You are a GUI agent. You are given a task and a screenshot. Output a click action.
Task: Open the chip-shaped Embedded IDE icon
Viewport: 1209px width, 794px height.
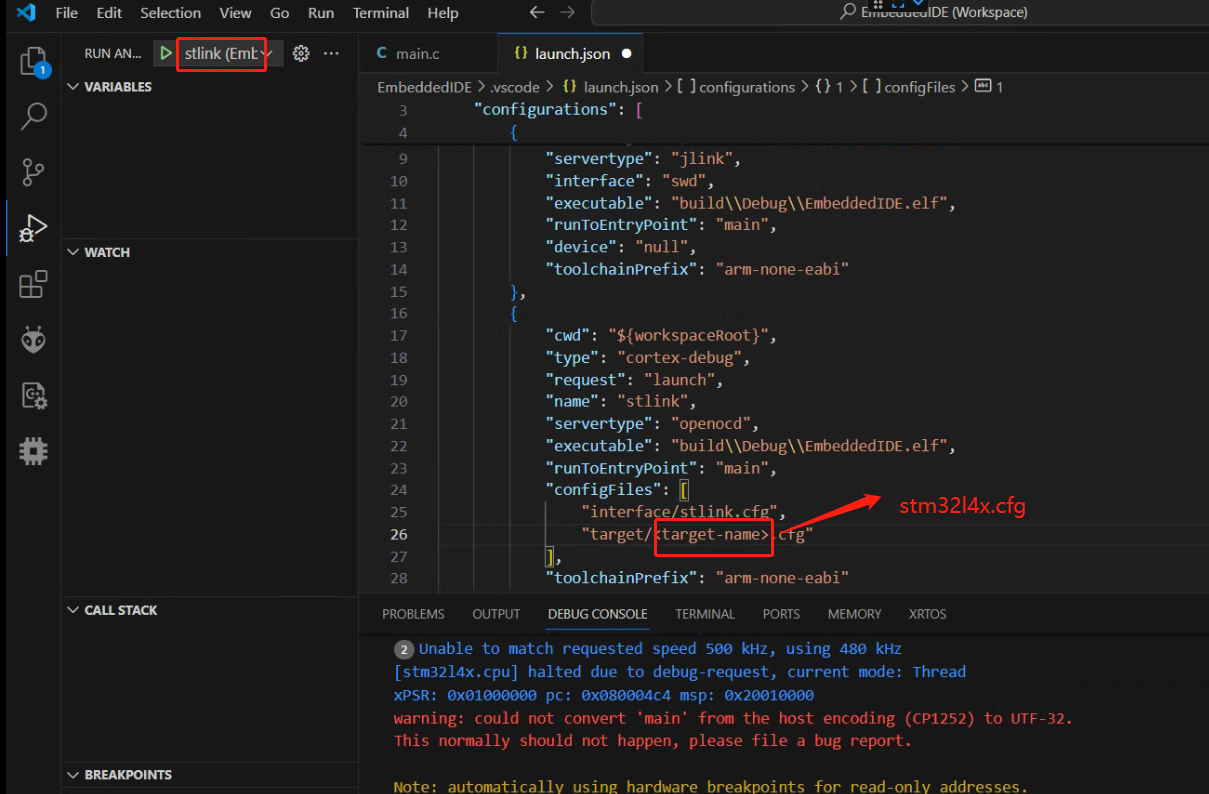(33, 451)
